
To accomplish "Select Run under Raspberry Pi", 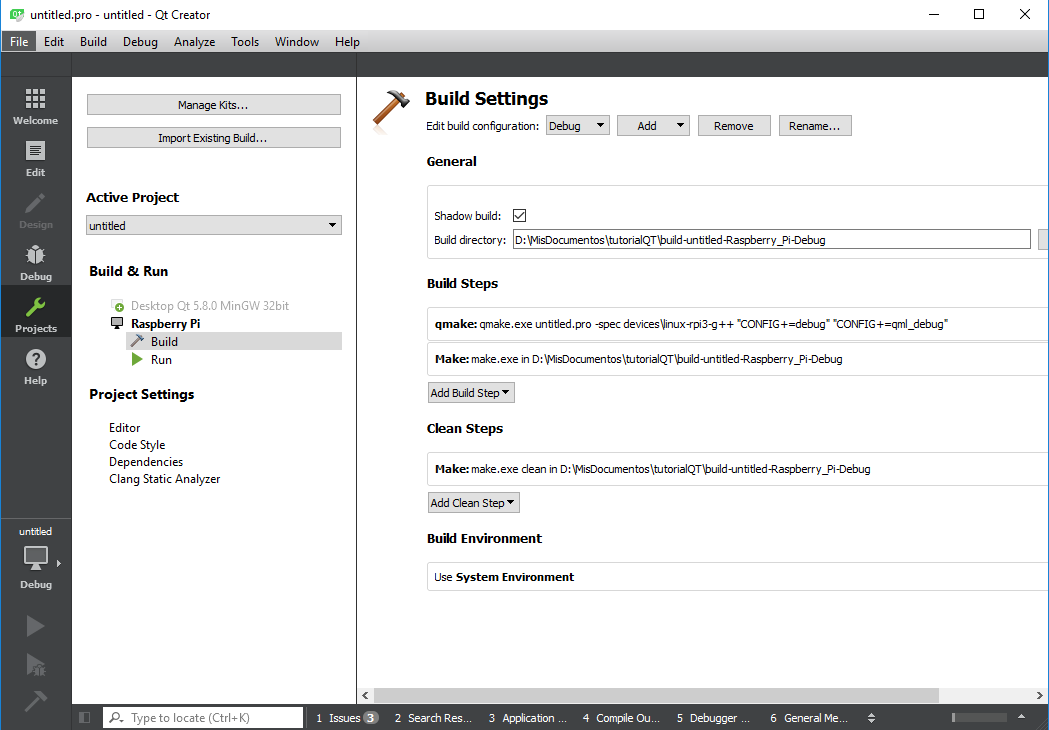I will [x=161, y=359].
